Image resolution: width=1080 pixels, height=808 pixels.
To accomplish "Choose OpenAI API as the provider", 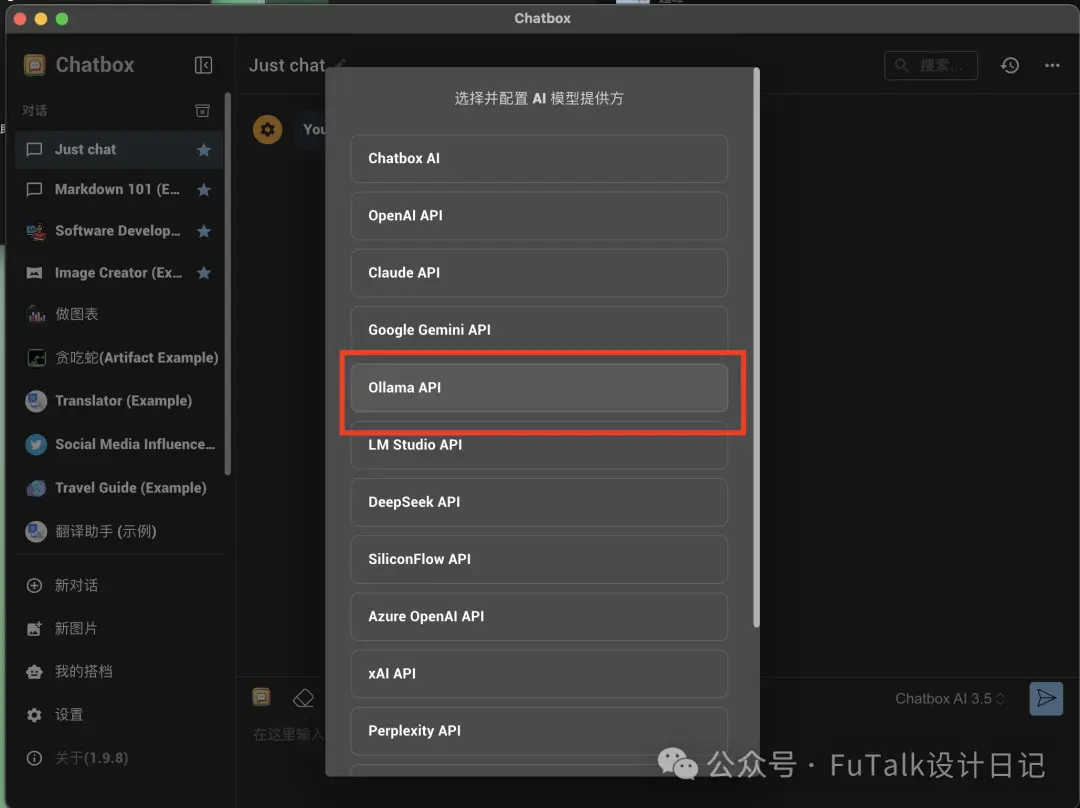I will click(539, 216).
